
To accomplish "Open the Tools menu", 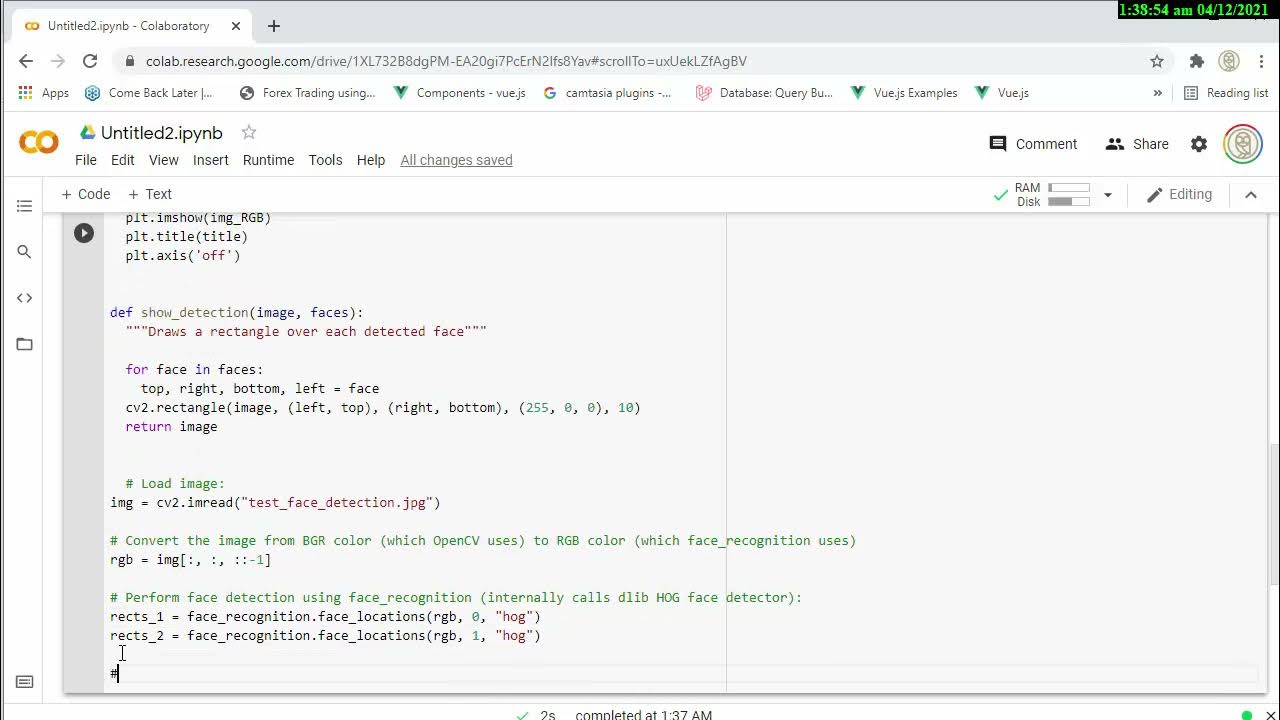I will (x=325, y=160).
